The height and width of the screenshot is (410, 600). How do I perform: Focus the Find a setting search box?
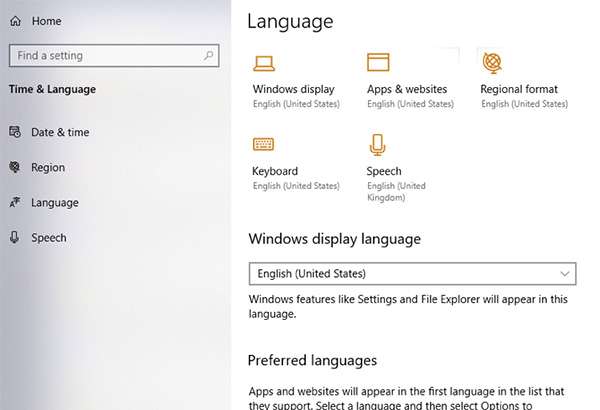114,56
